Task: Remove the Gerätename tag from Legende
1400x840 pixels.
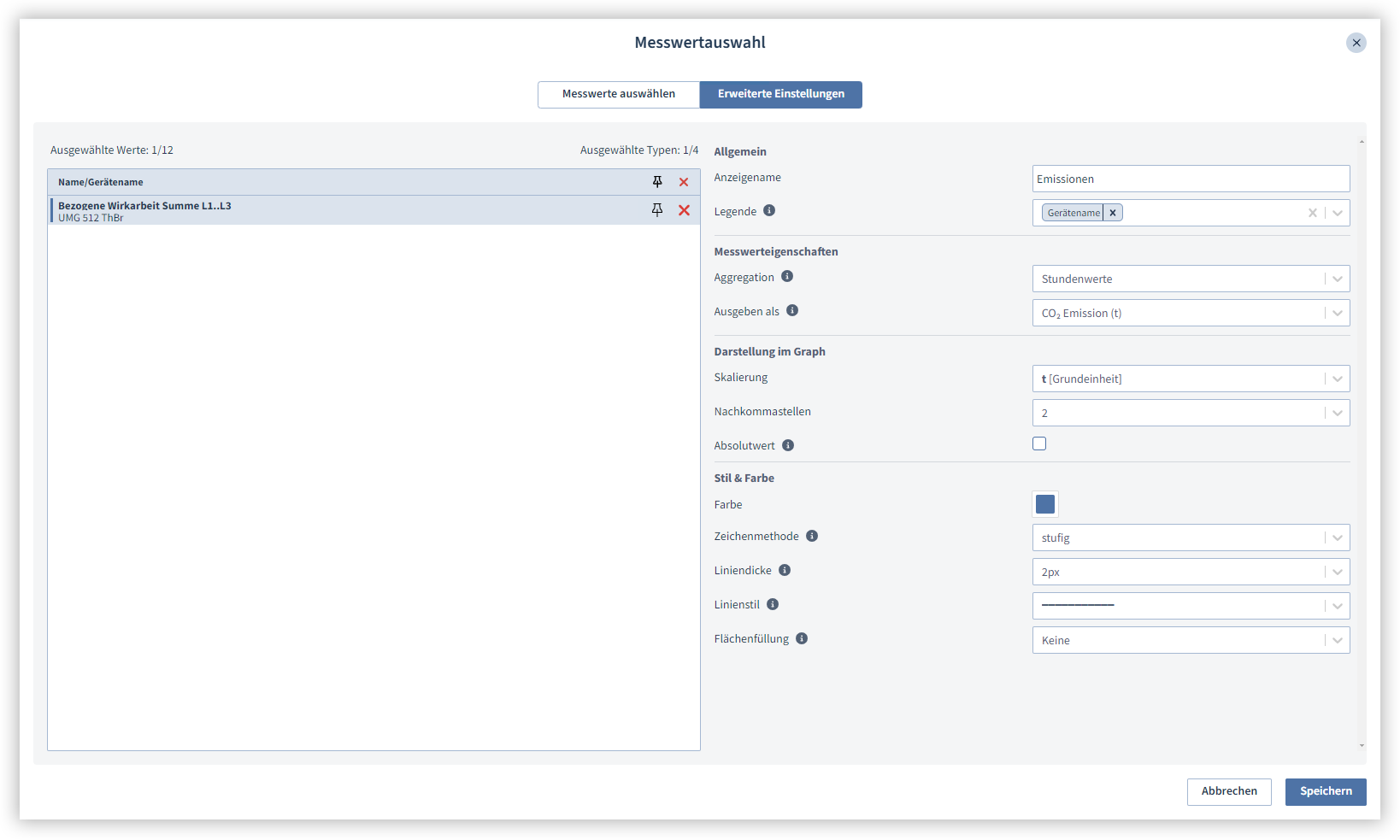Action: pyautogui.click(x=1113, y=212)
